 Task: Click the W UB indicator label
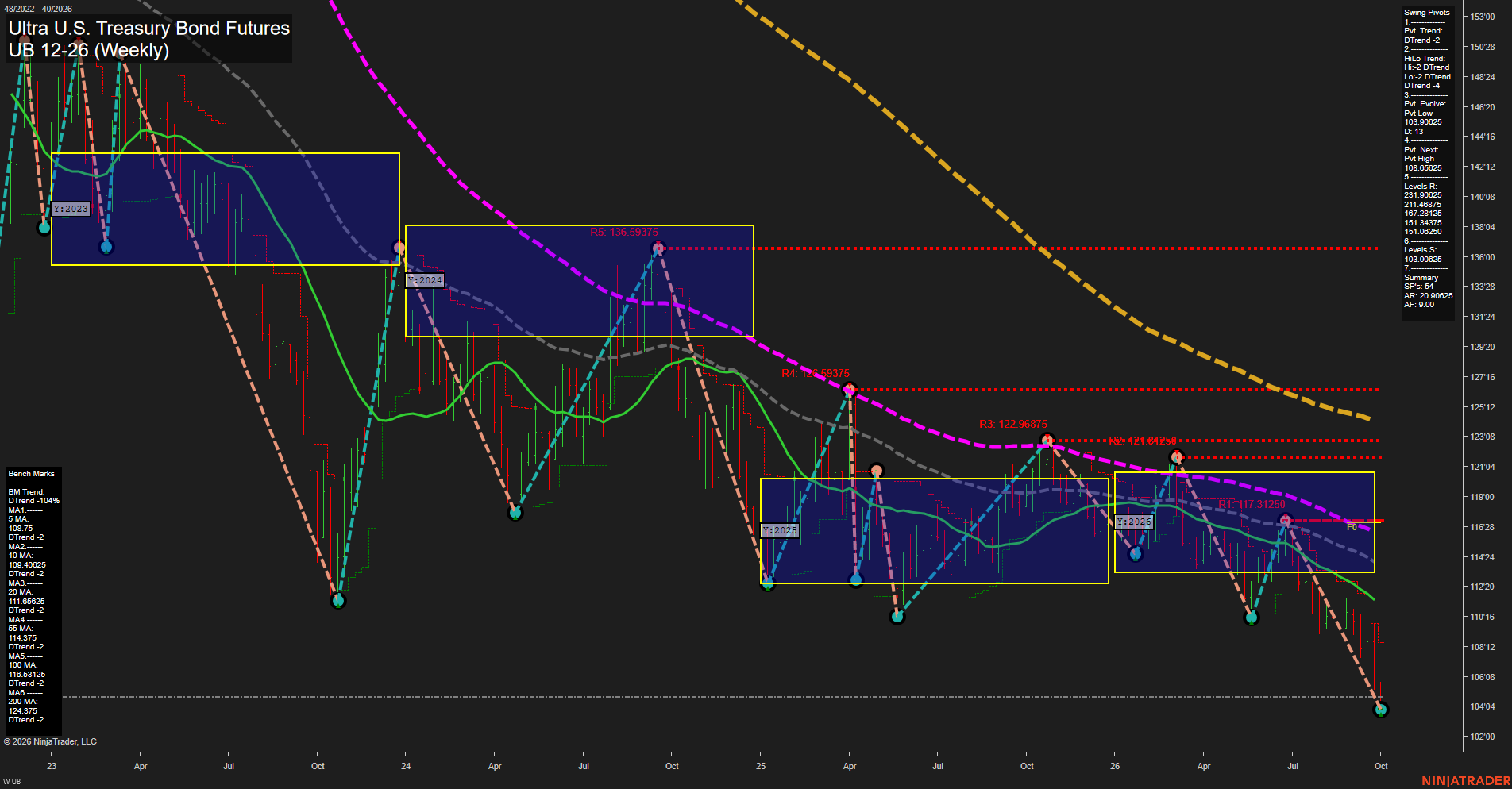click(x=12, y=782)
